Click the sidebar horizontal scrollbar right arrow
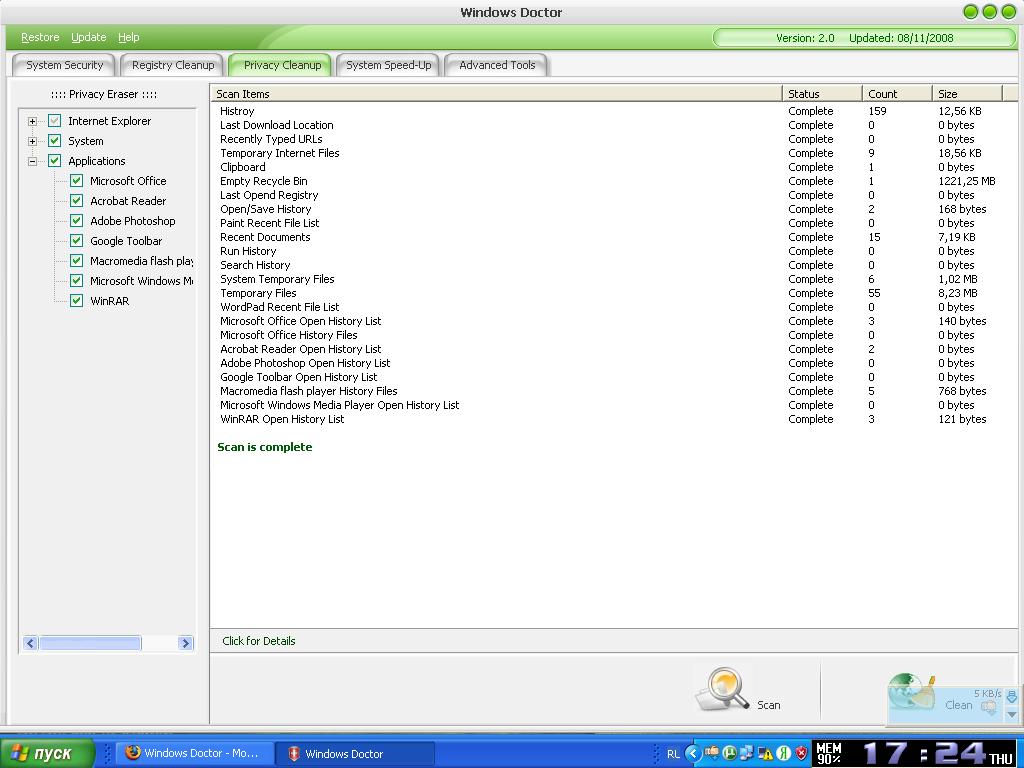The height and width of the screenshot is (768, 1024). (185, 643)
